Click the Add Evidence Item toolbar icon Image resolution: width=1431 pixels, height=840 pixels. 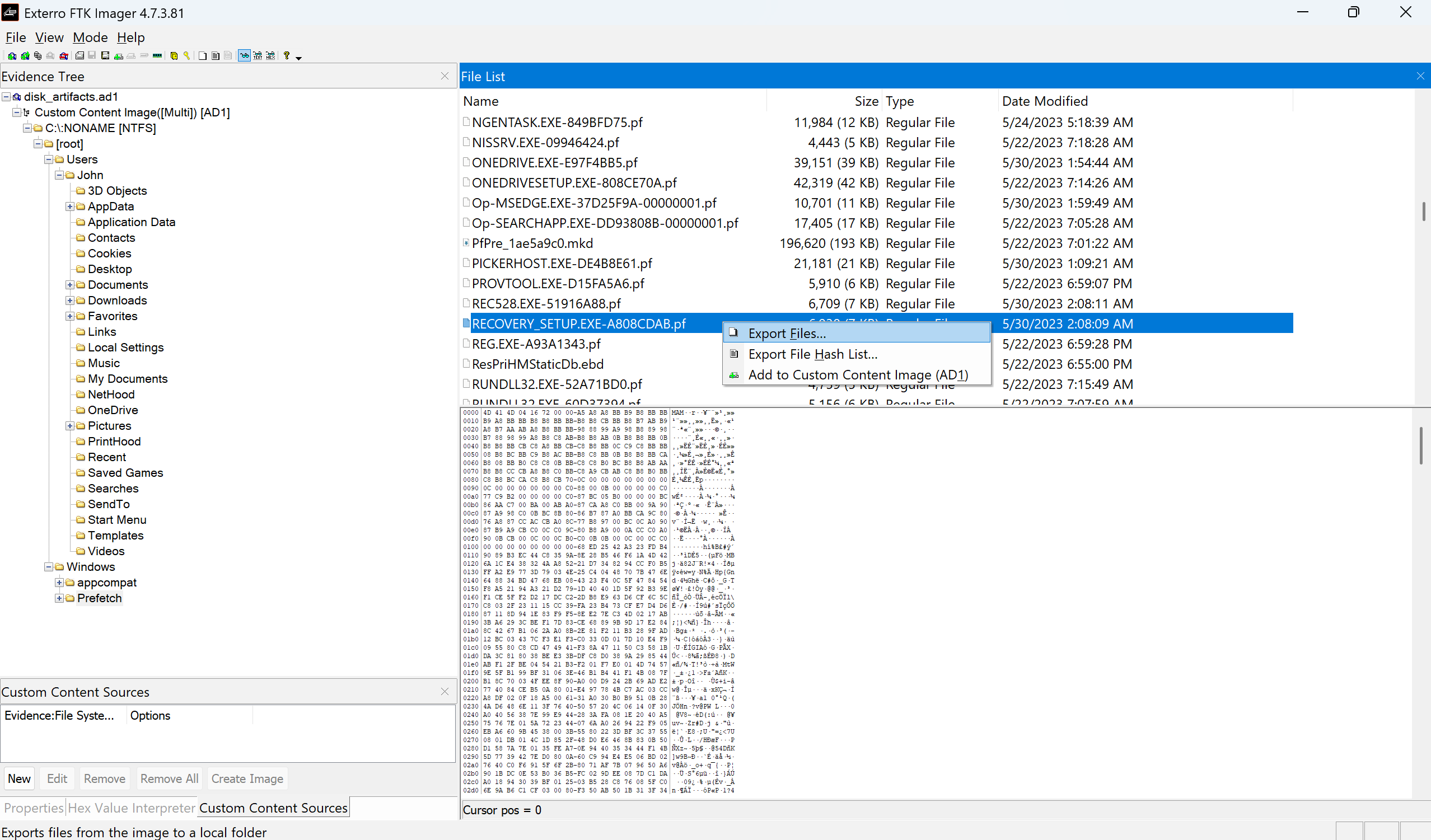coord(12,55)
